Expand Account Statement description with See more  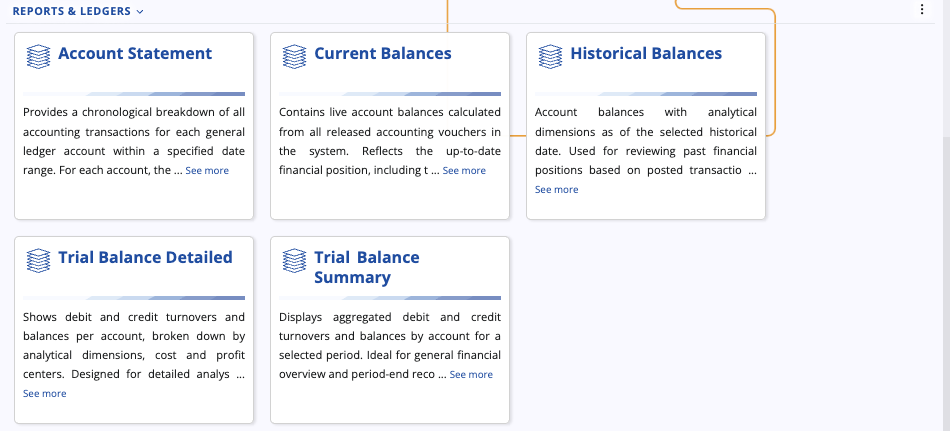click(x=207, y=171)
